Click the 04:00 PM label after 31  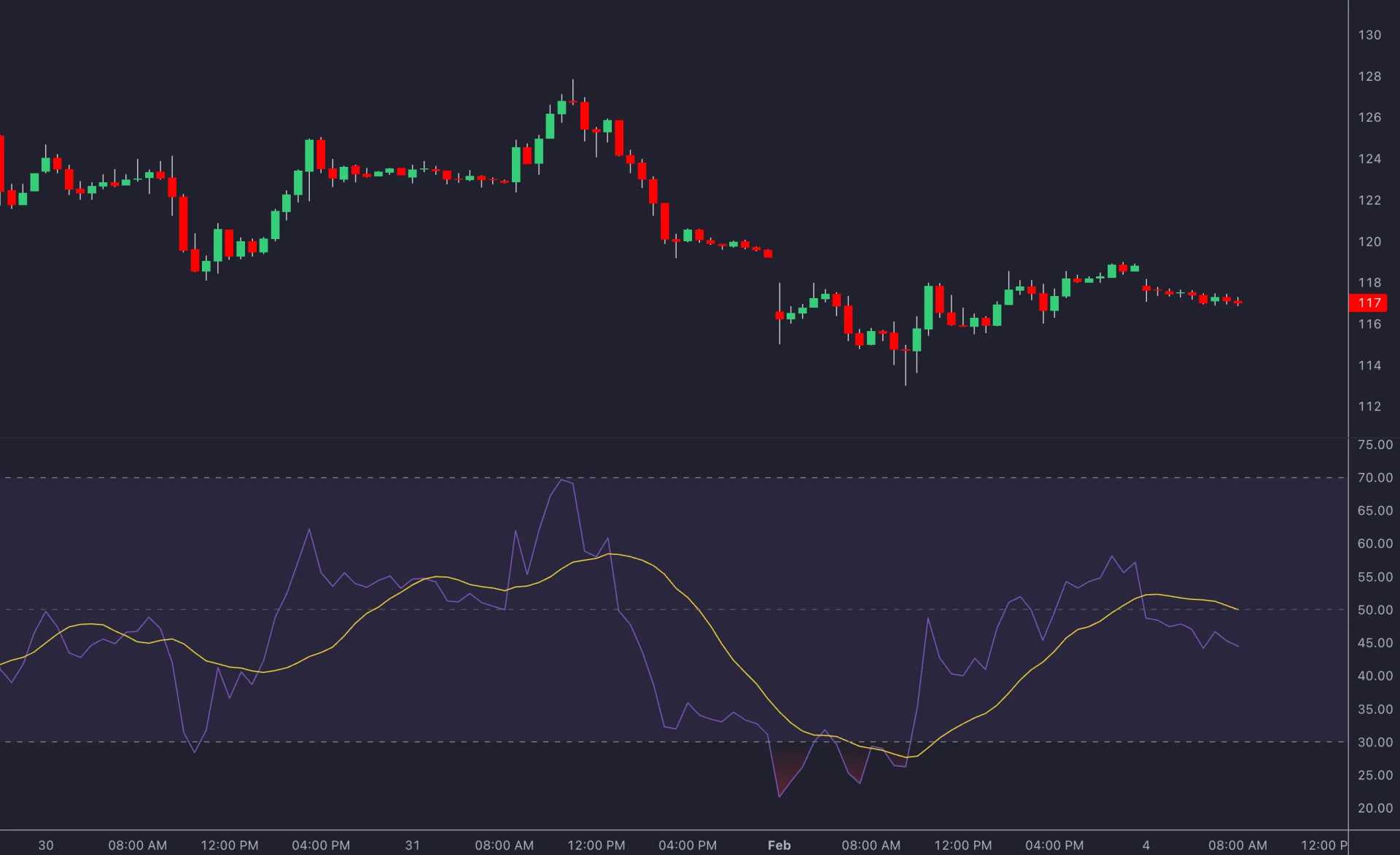point(688,846)
